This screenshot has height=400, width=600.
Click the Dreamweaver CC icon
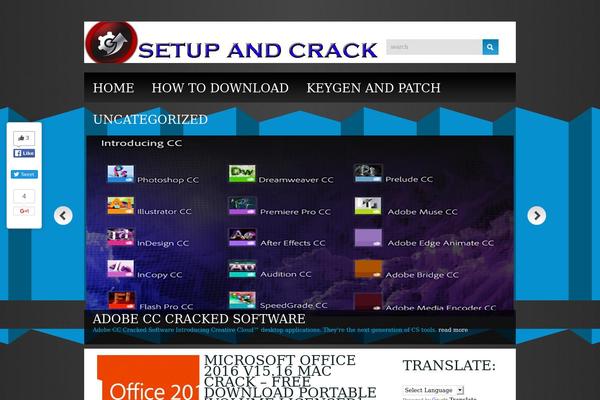[x=242, y=174]
